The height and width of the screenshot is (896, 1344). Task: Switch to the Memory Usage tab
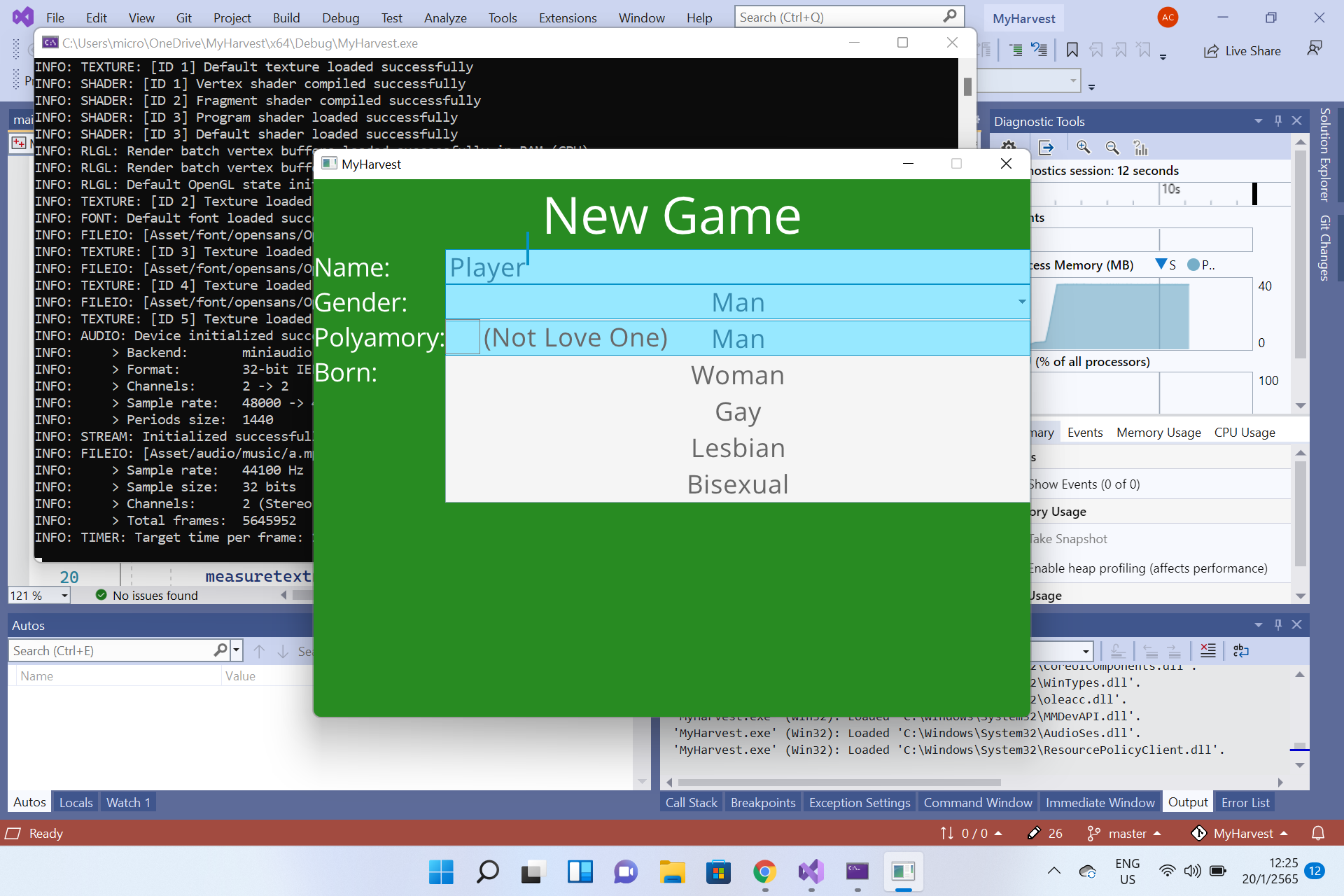pos(1157,432)
